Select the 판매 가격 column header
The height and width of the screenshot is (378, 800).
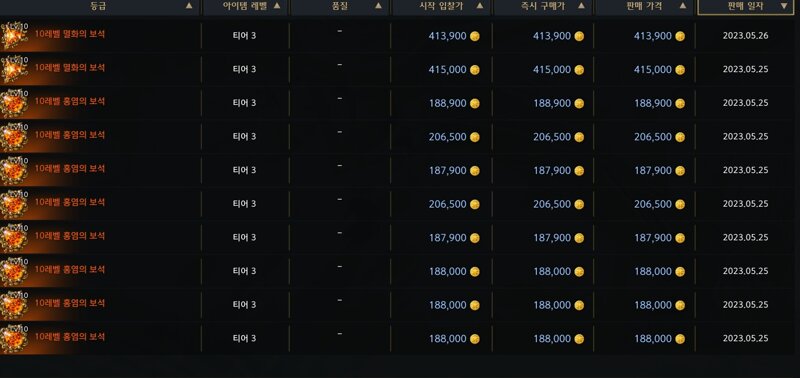pyautogui.click(x=644, y=7)
